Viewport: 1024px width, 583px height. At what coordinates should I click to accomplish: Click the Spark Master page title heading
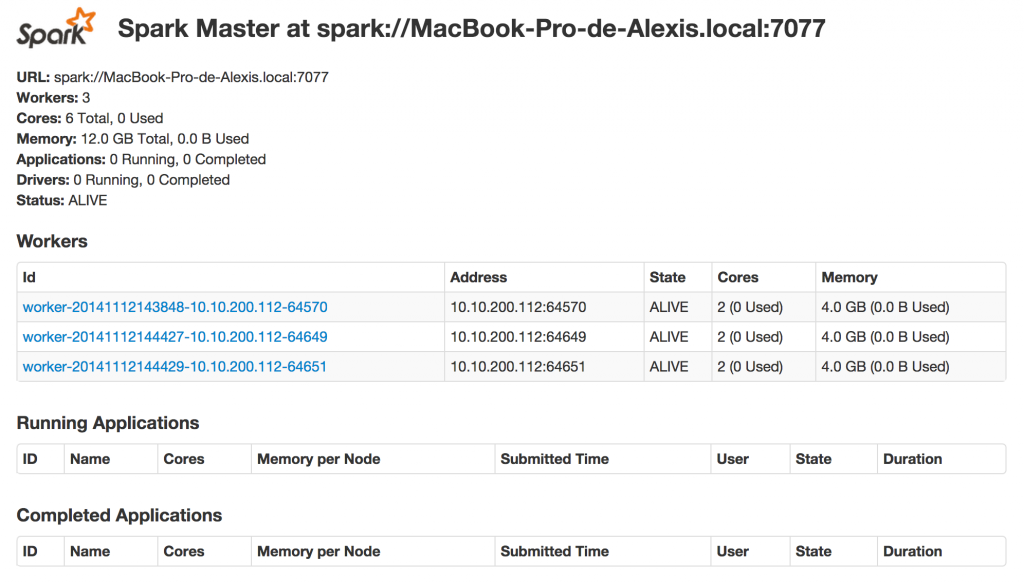point(471,28)
